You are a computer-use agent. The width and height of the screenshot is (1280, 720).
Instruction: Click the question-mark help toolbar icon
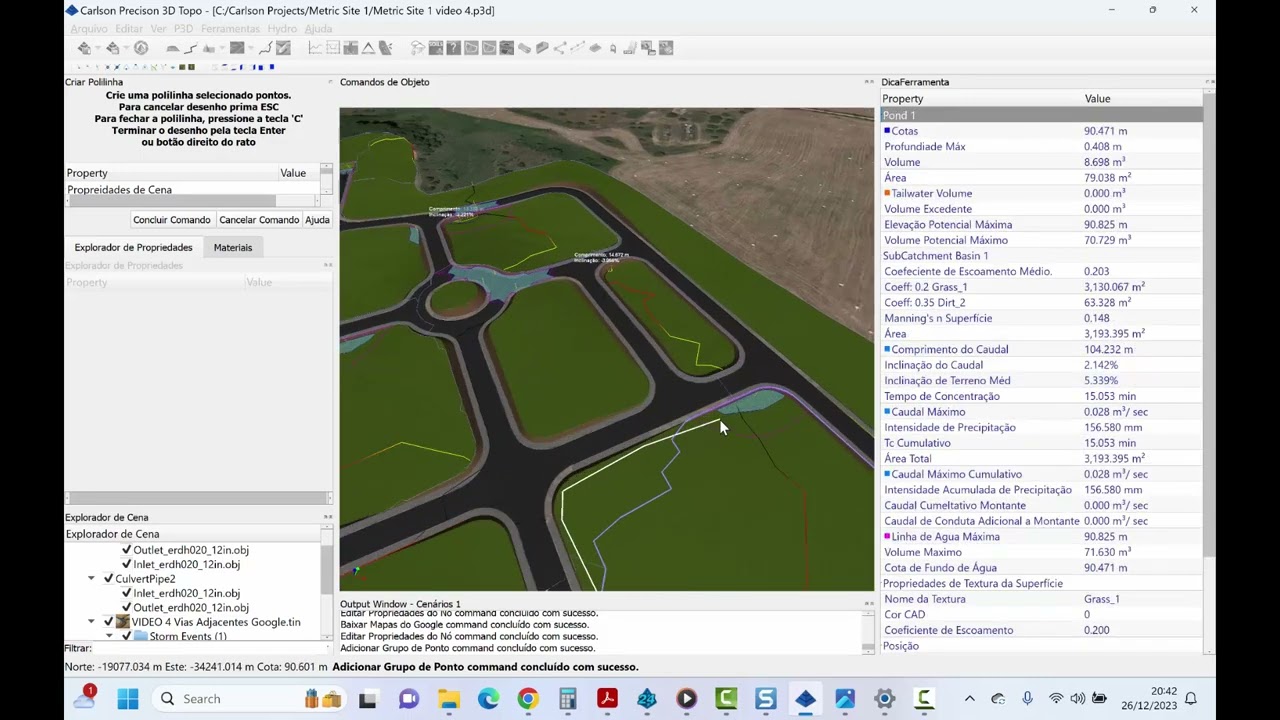(x=453, y=48)
